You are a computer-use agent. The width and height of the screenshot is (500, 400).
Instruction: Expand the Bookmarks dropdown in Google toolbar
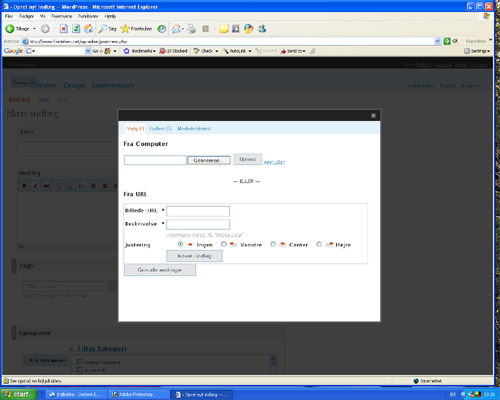[x=154, y=51]
